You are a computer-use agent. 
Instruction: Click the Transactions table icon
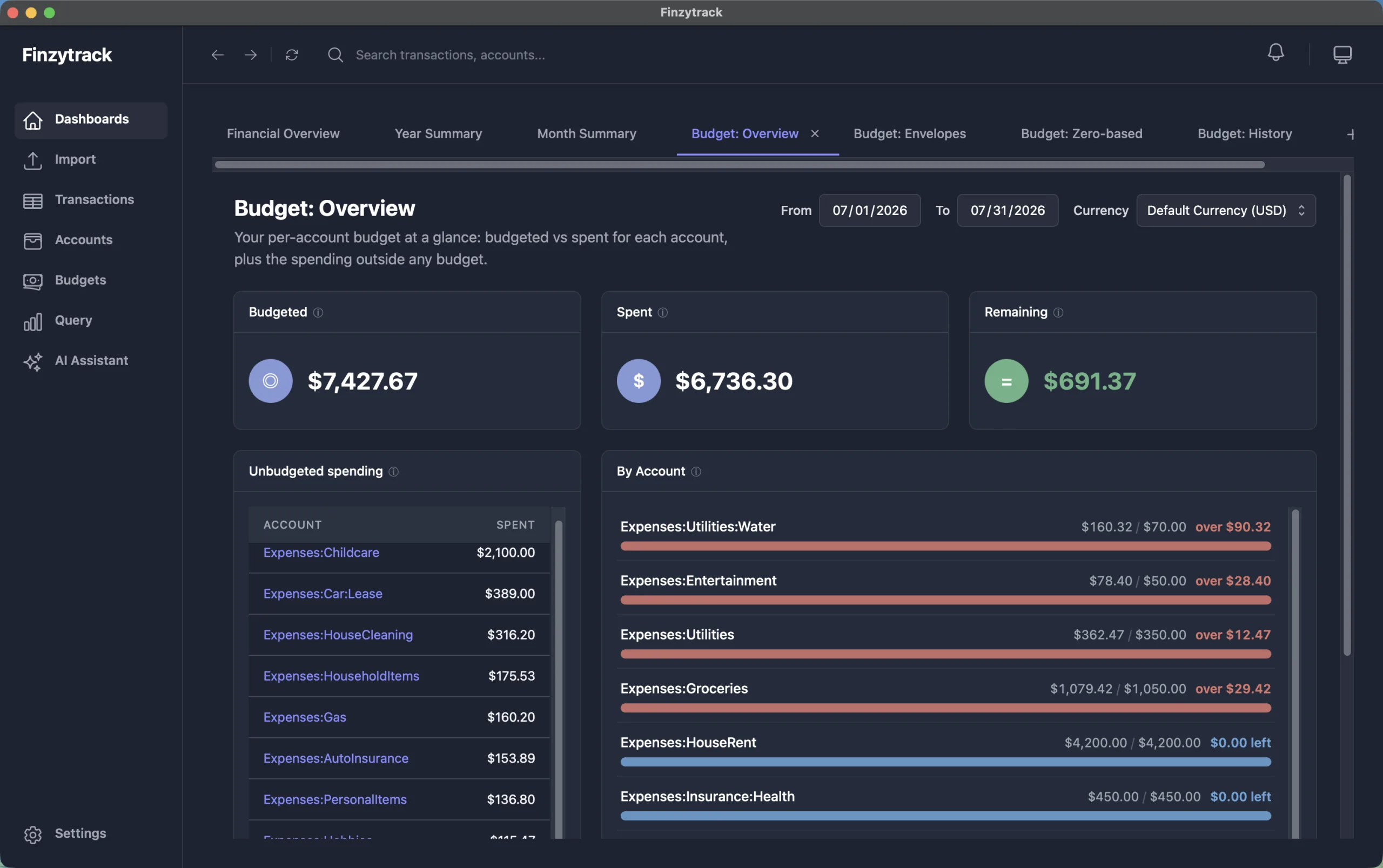tap(33, 200)
